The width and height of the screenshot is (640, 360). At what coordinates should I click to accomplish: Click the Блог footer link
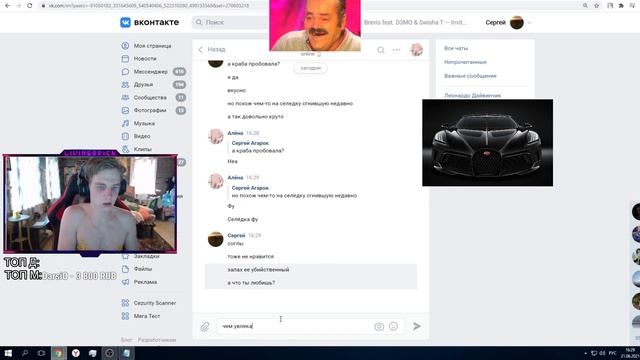pos(127,340)
